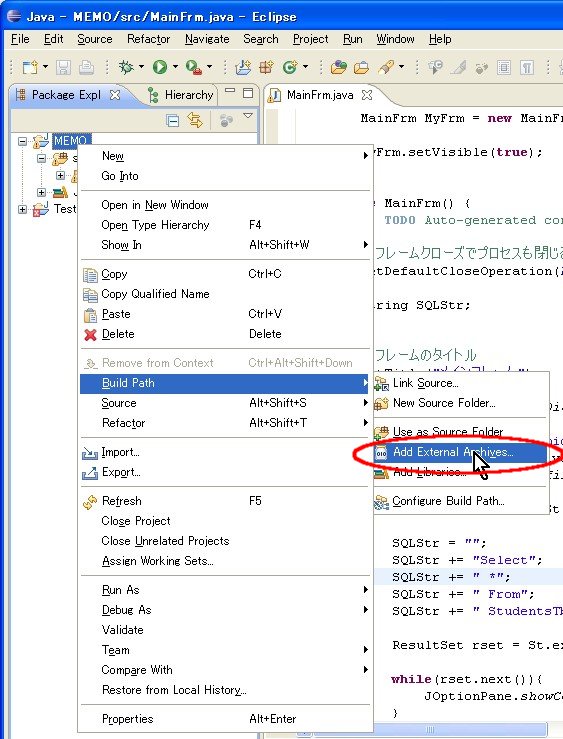The image size is (563, 739).
Task: Maximize the Package Explorer view
Action: [x=248, y=93]
